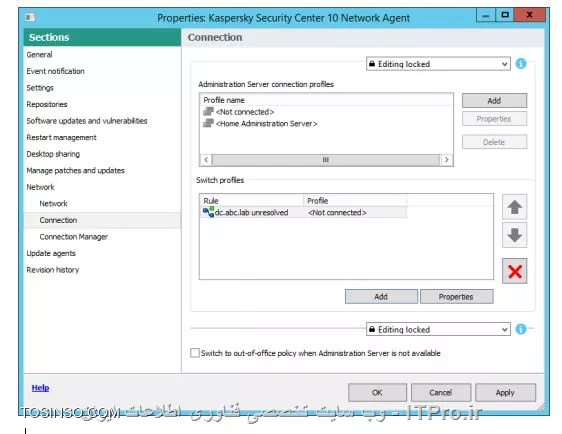Viewport: 562px width, 434px height.
Task: Close the Properties window
Action: coord(529,15)
